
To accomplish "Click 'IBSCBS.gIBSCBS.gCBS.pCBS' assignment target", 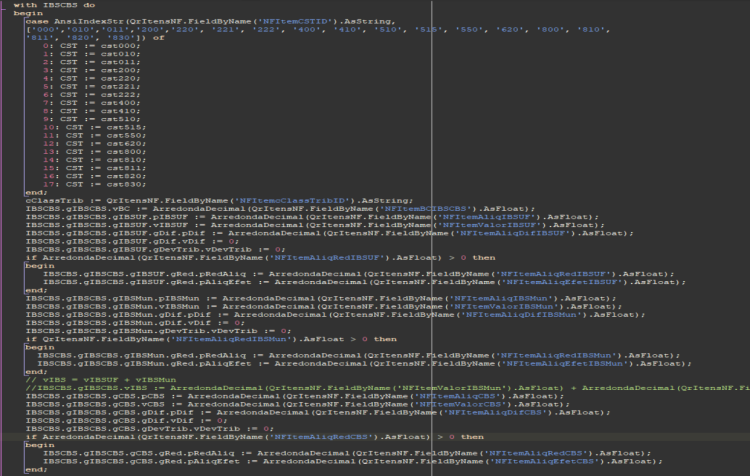I will pos(95,396).
